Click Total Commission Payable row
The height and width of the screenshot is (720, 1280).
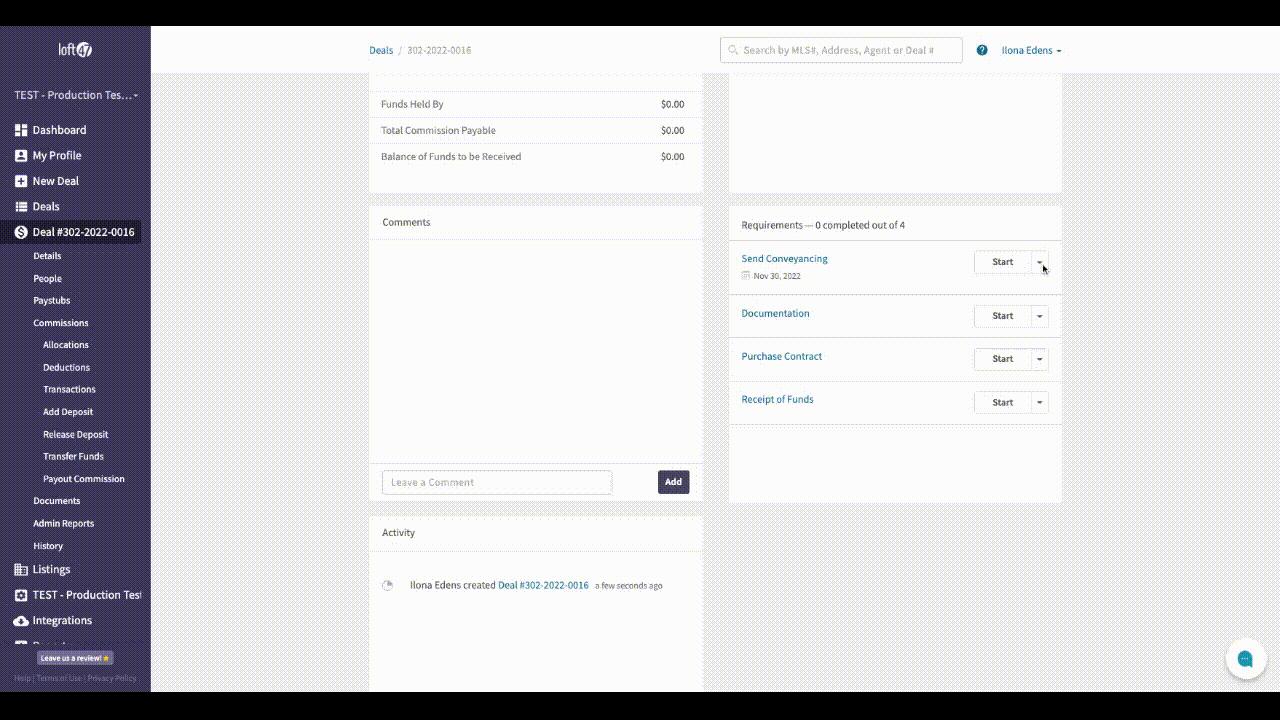click(x=533, y=131)
